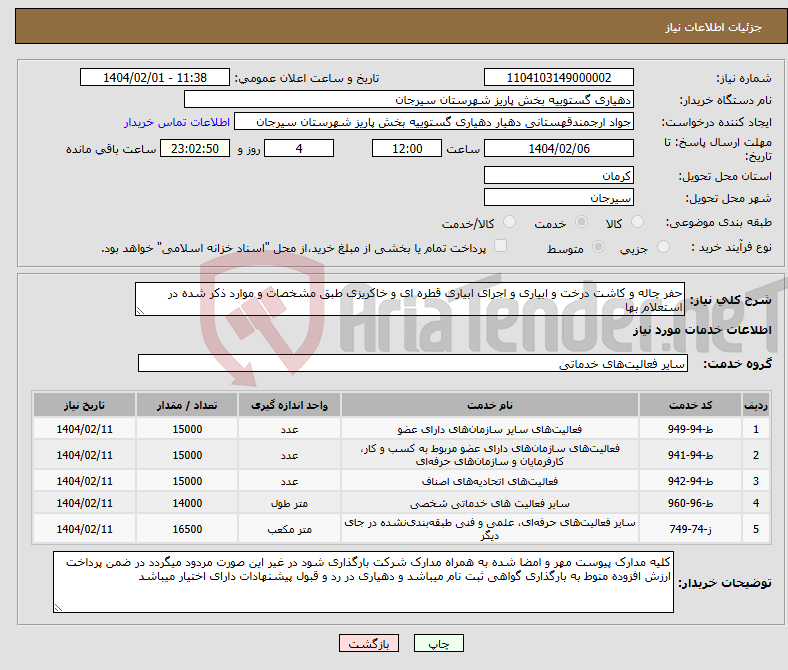Click service name فعالیت‌های سایر سازمان‌های دارای عضو
This screenshot has height=670, width=788.
tap(490, 429)
